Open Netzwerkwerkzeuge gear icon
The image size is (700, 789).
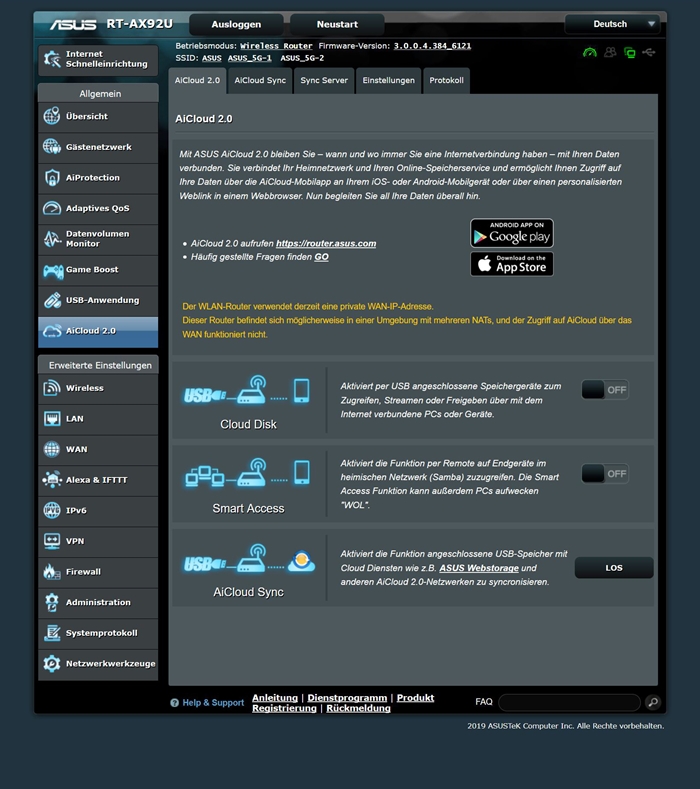click(52, 664)
